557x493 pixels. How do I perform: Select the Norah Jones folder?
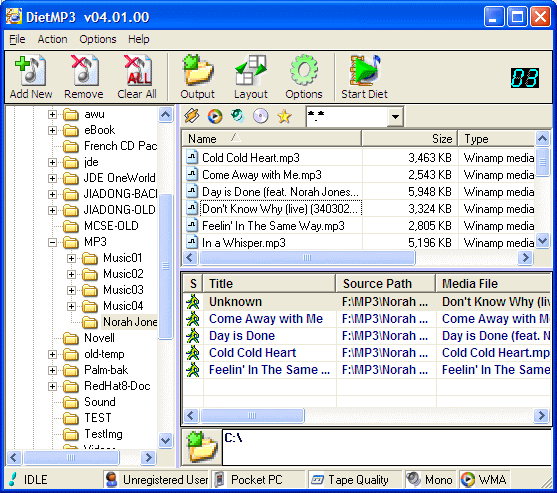click(130, 322)
